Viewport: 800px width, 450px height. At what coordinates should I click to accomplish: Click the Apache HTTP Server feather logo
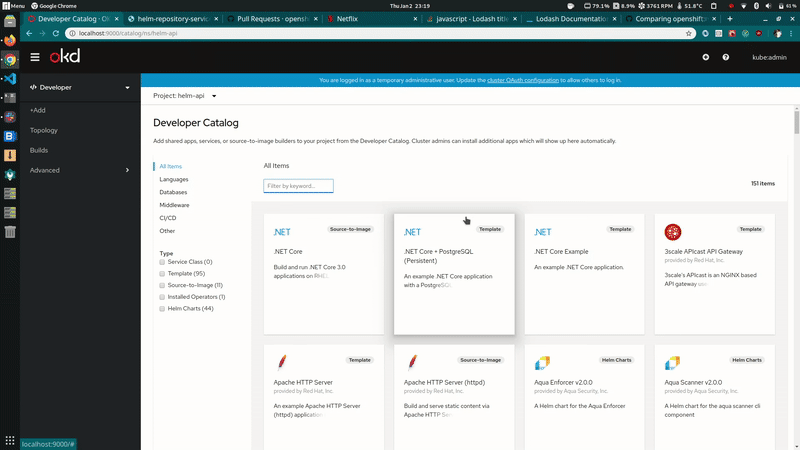(282, 362)
